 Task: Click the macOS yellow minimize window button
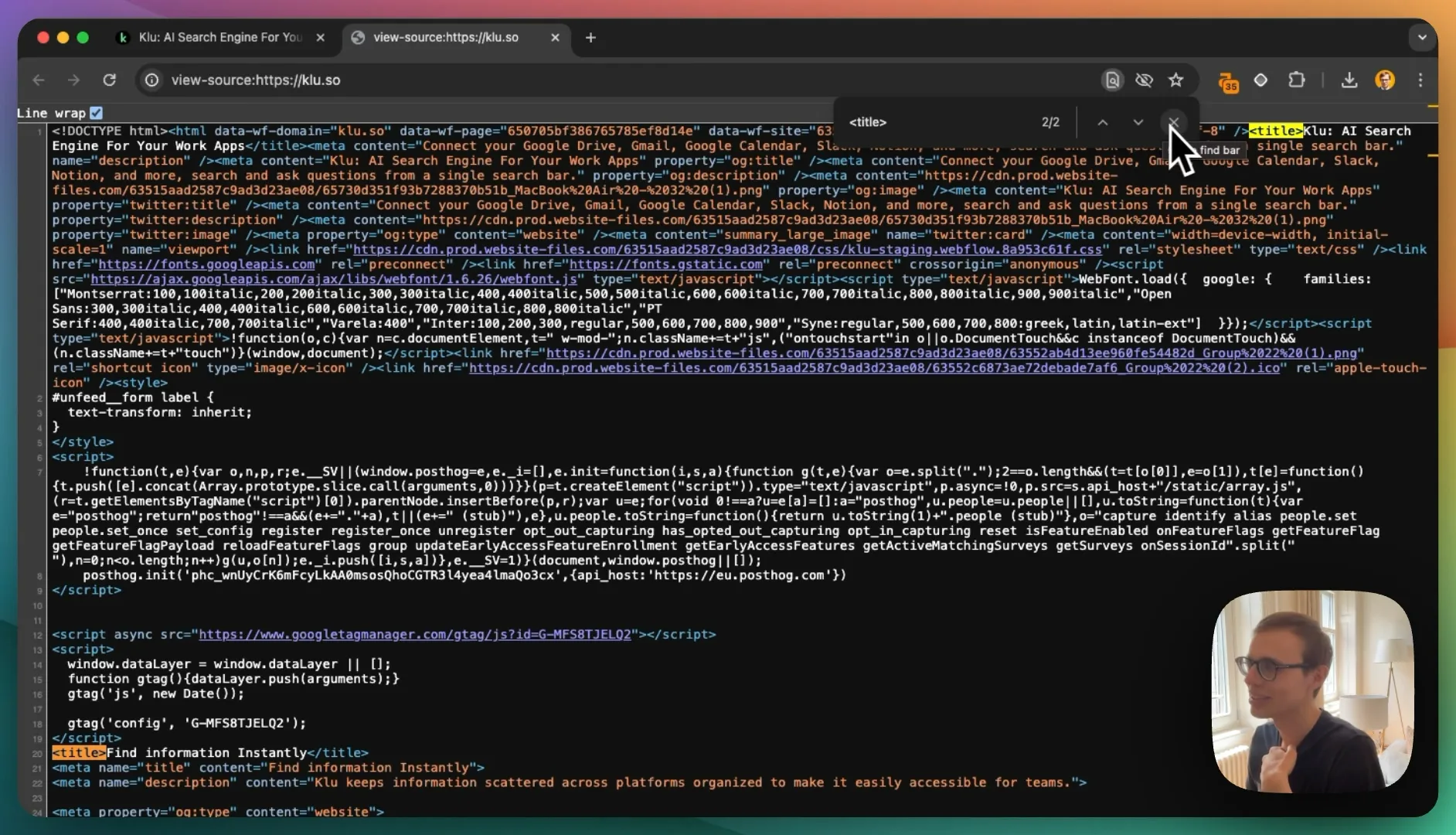pos(63,37)
